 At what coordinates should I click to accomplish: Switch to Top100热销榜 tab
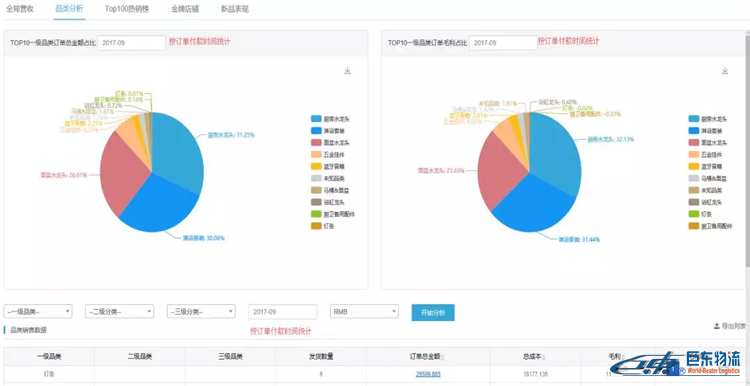[127, 9]
